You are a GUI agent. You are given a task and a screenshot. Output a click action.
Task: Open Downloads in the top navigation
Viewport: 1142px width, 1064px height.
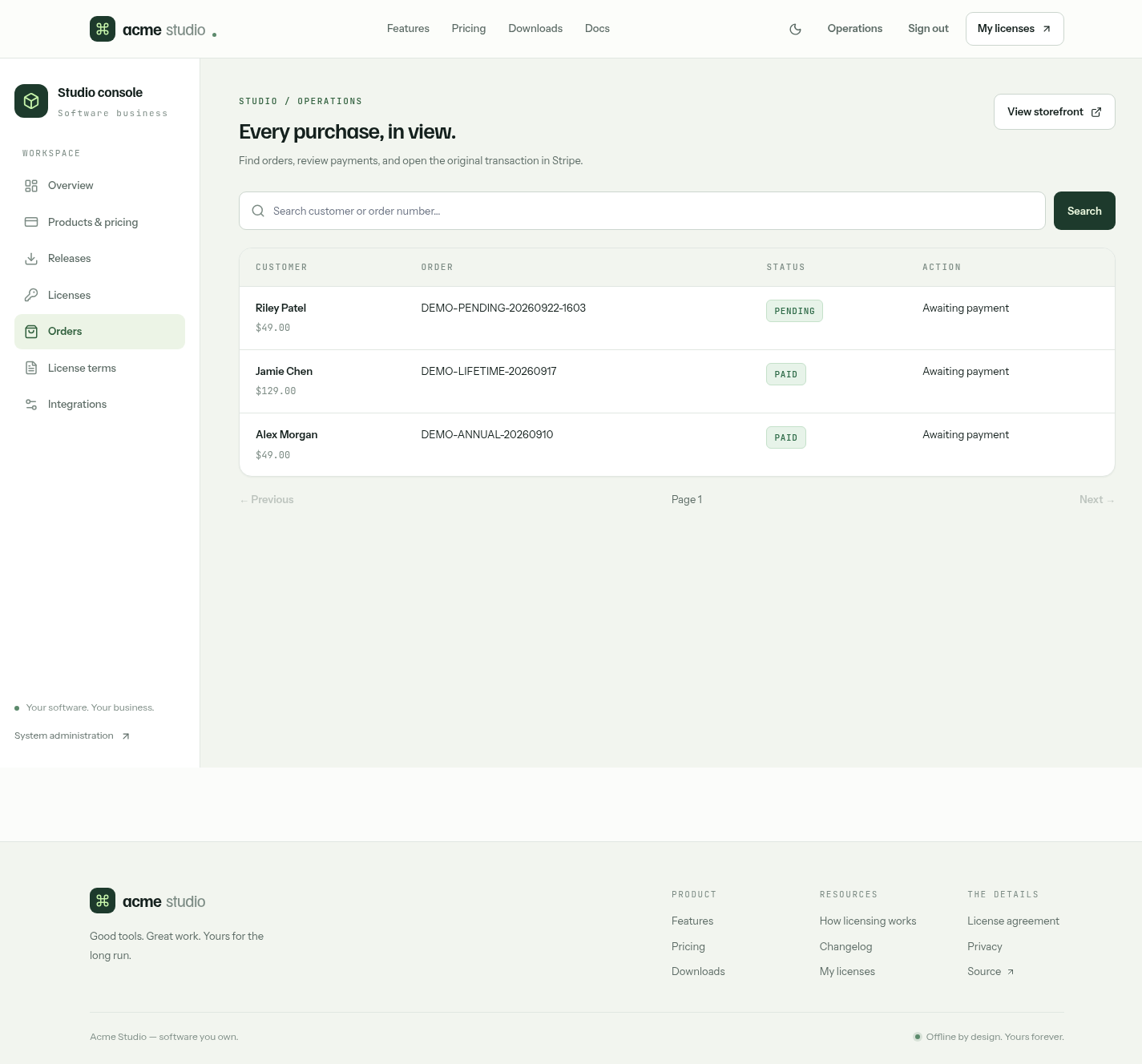[535, 29]
